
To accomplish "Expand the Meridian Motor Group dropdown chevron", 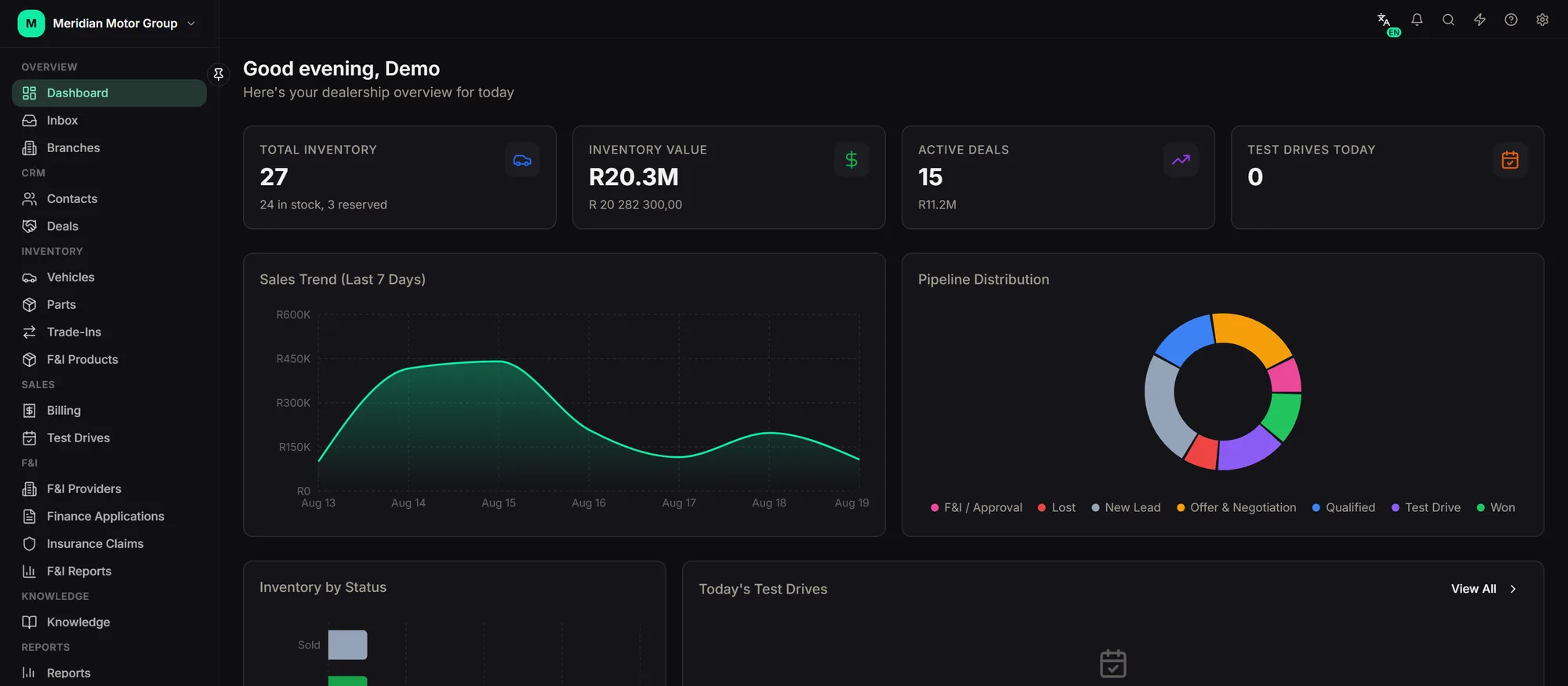I will (191, 24).
